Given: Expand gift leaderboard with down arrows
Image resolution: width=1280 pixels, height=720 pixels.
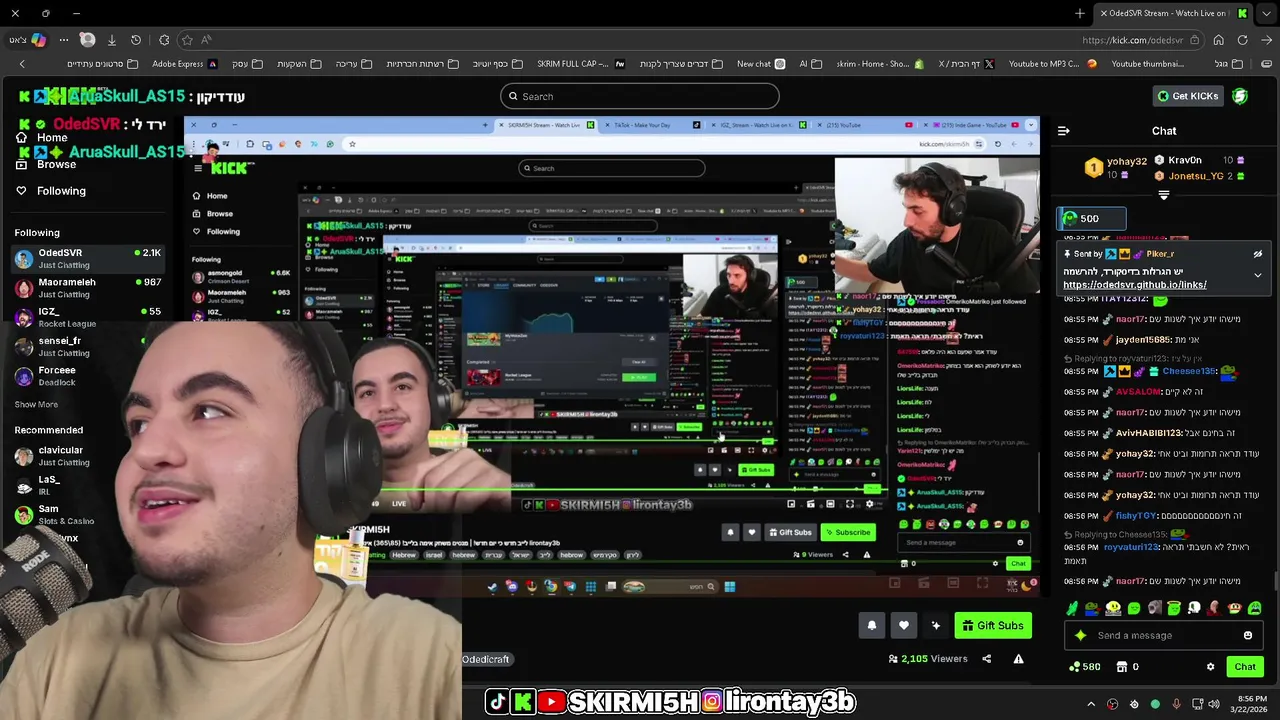Looking at the screenshot, I should (x=1164, y=195).
